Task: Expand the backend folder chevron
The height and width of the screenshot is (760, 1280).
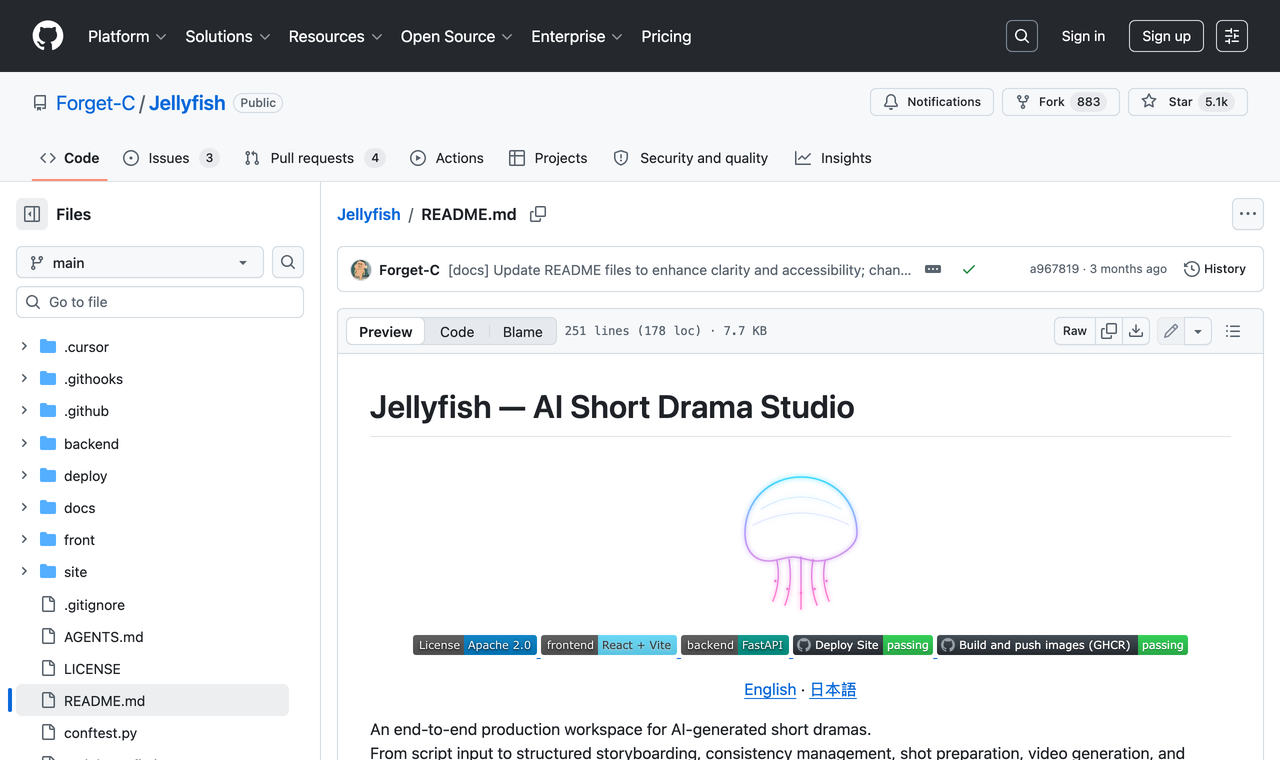Action: [24, 443]
